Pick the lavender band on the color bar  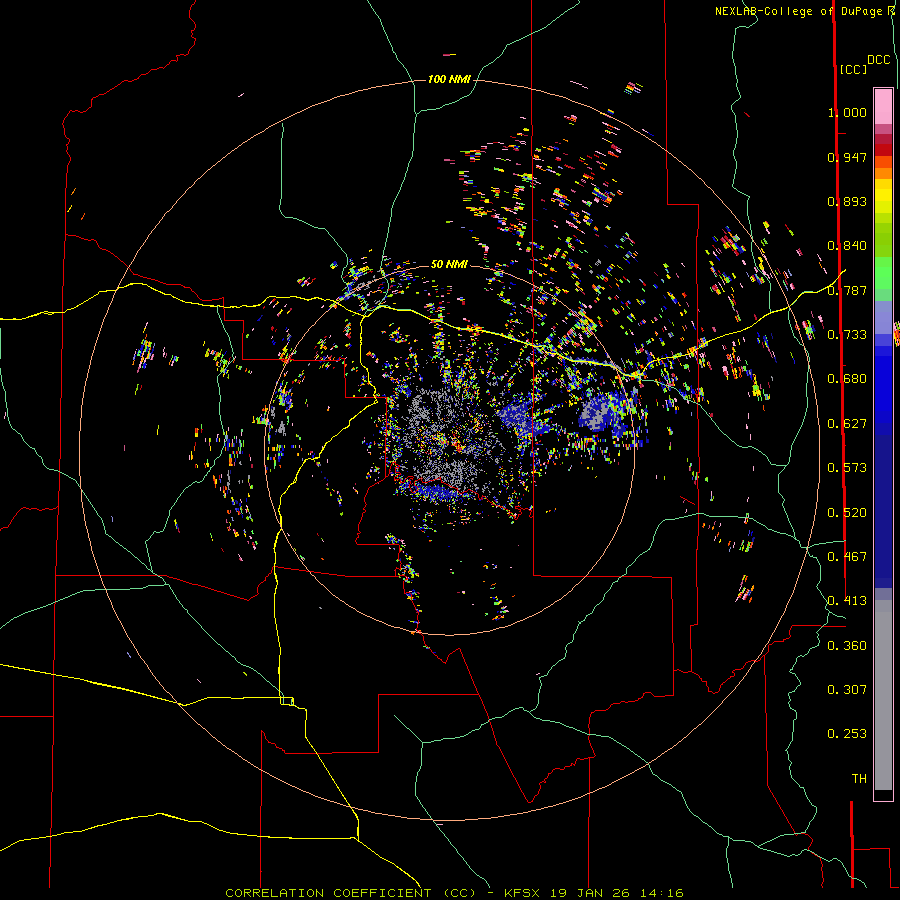pos(883,318)
